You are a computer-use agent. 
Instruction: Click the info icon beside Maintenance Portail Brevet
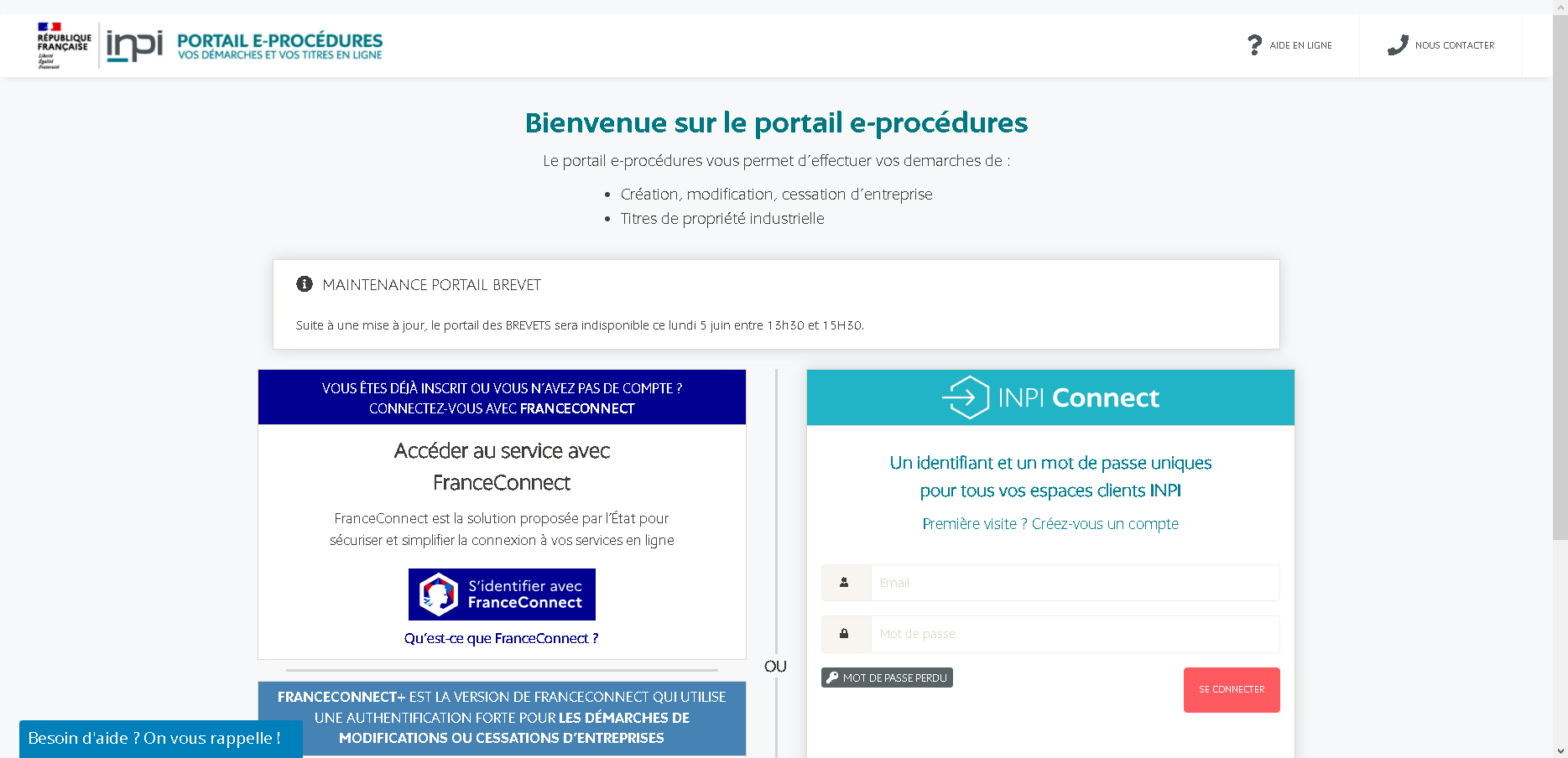[305, 284]
